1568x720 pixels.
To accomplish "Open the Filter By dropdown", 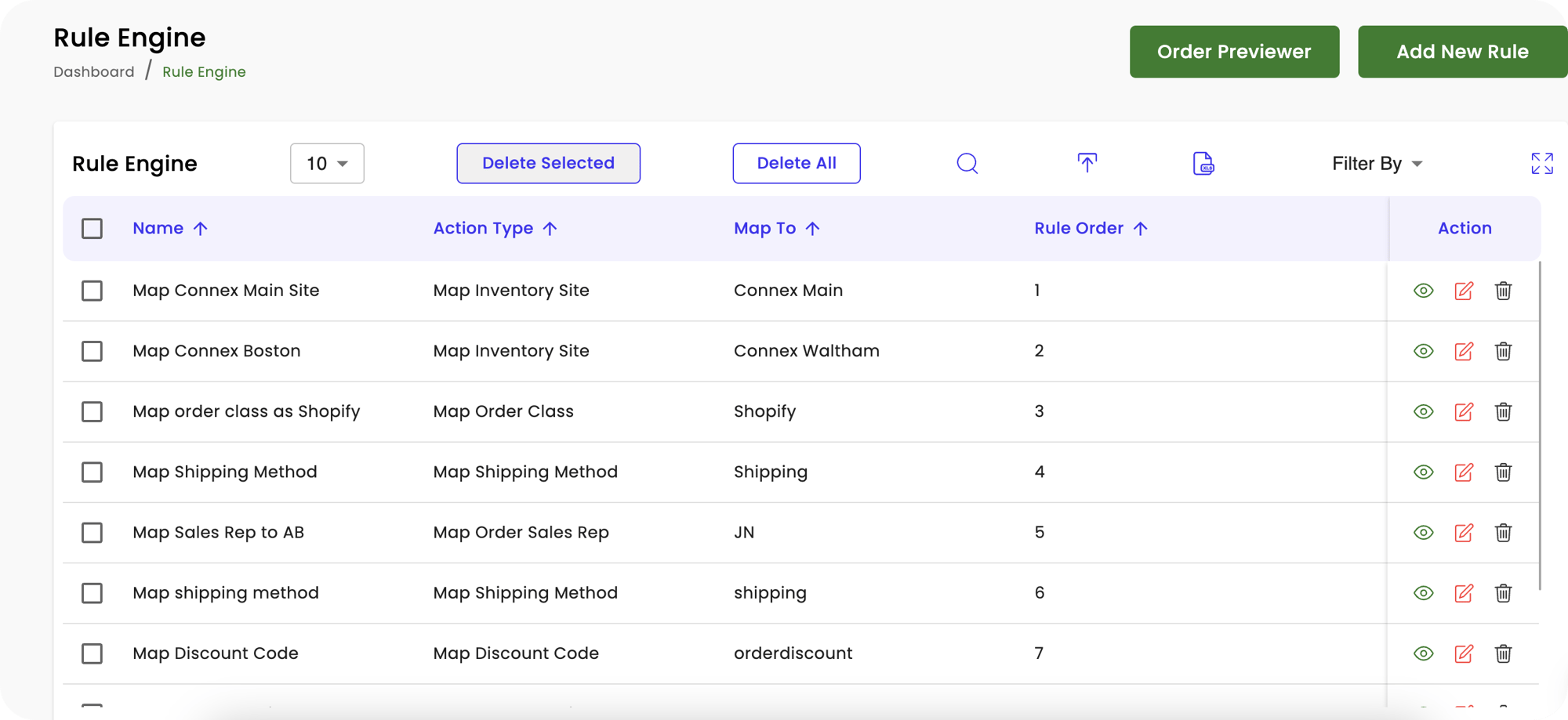I will pos(1377,163).
